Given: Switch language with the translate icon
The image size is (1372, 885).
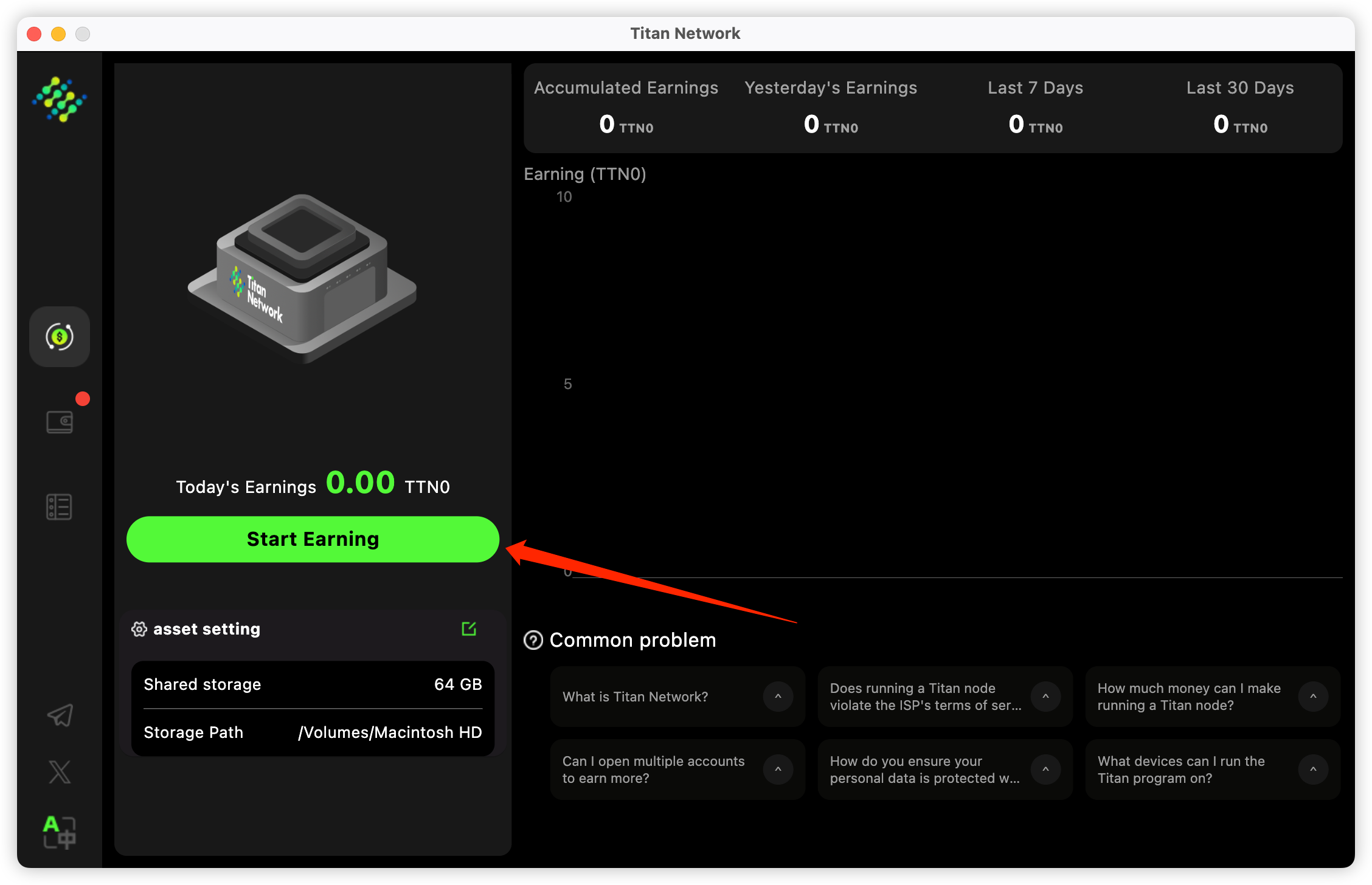Looking at the screenshot, I should 60,832.
